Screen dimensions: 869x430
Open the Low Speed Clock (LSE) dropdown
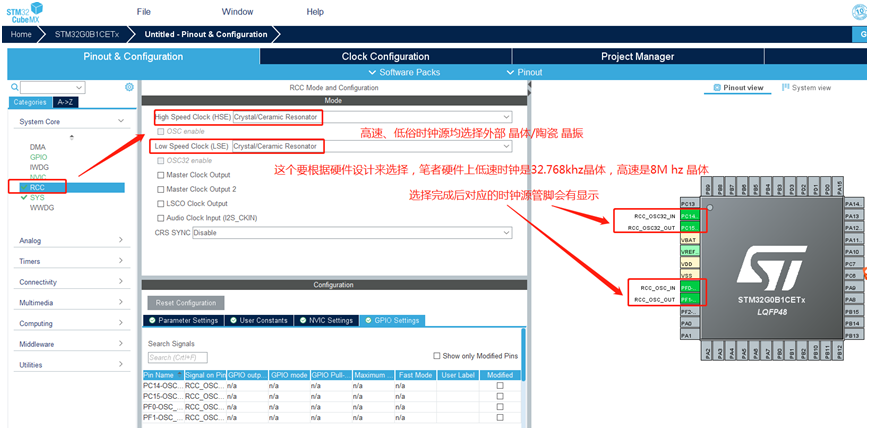point(372,146)
